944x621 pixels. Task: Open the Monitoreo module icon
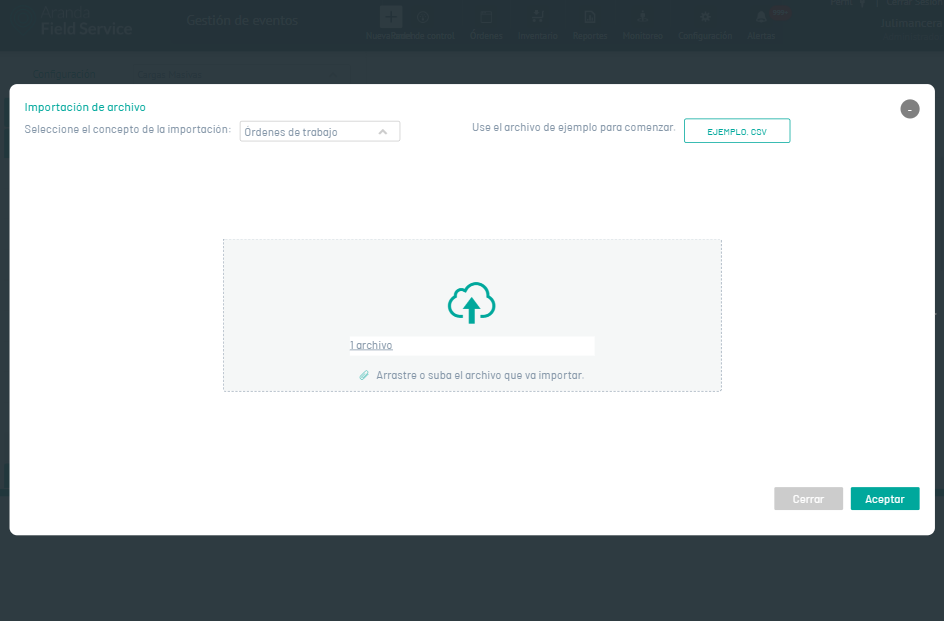click(642, 18)
